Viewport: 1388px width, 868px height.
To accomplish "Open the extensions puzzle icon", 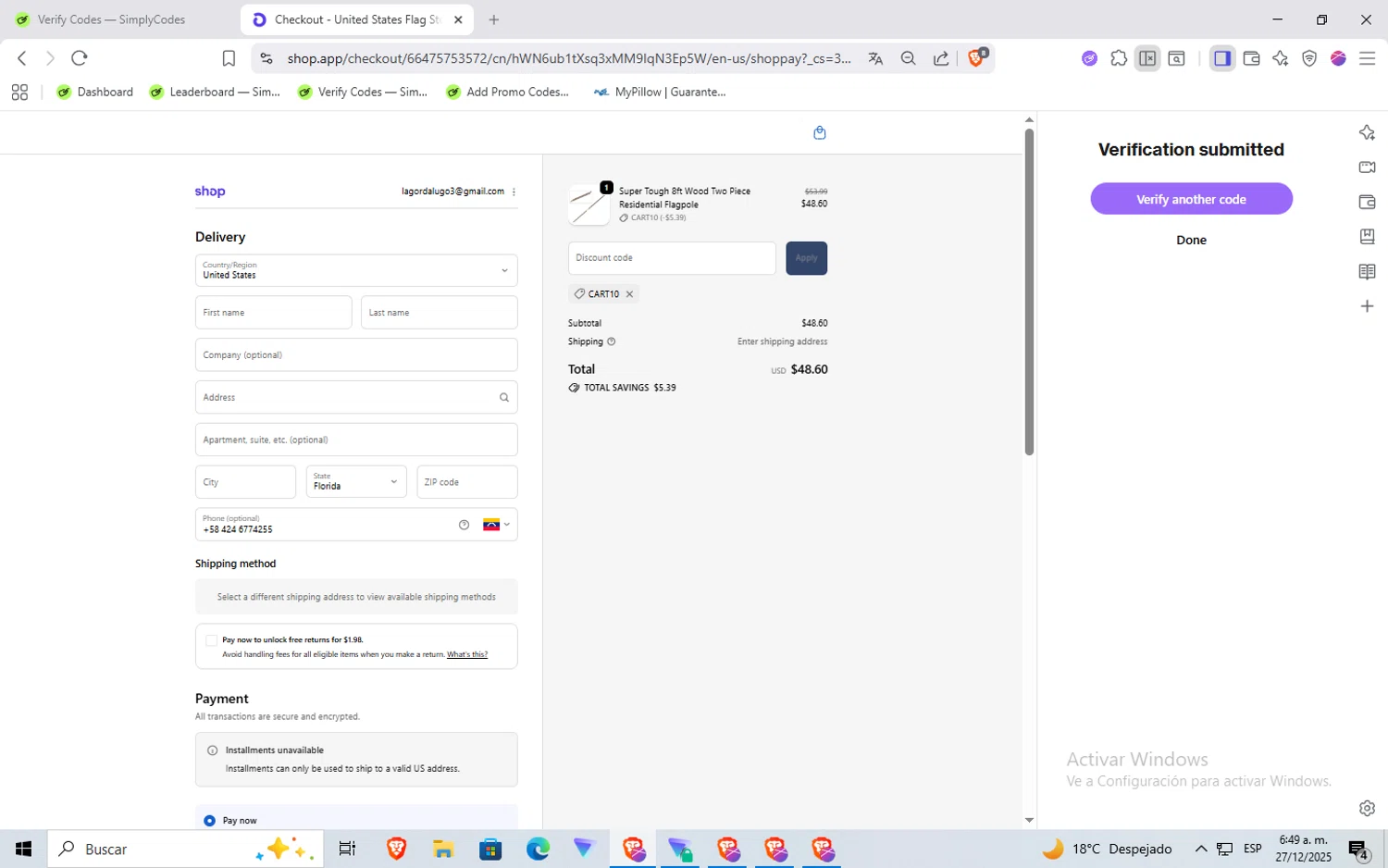I will pos(1119,58).
